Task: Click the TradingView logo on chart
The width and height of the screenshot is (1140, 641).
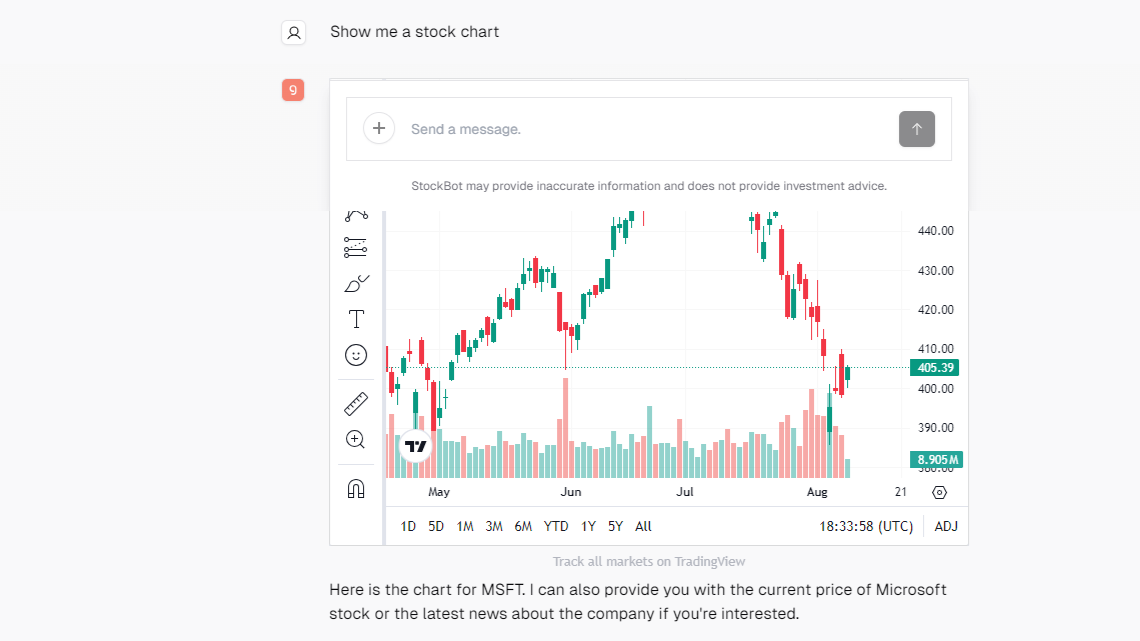Action: click(416, 446)
